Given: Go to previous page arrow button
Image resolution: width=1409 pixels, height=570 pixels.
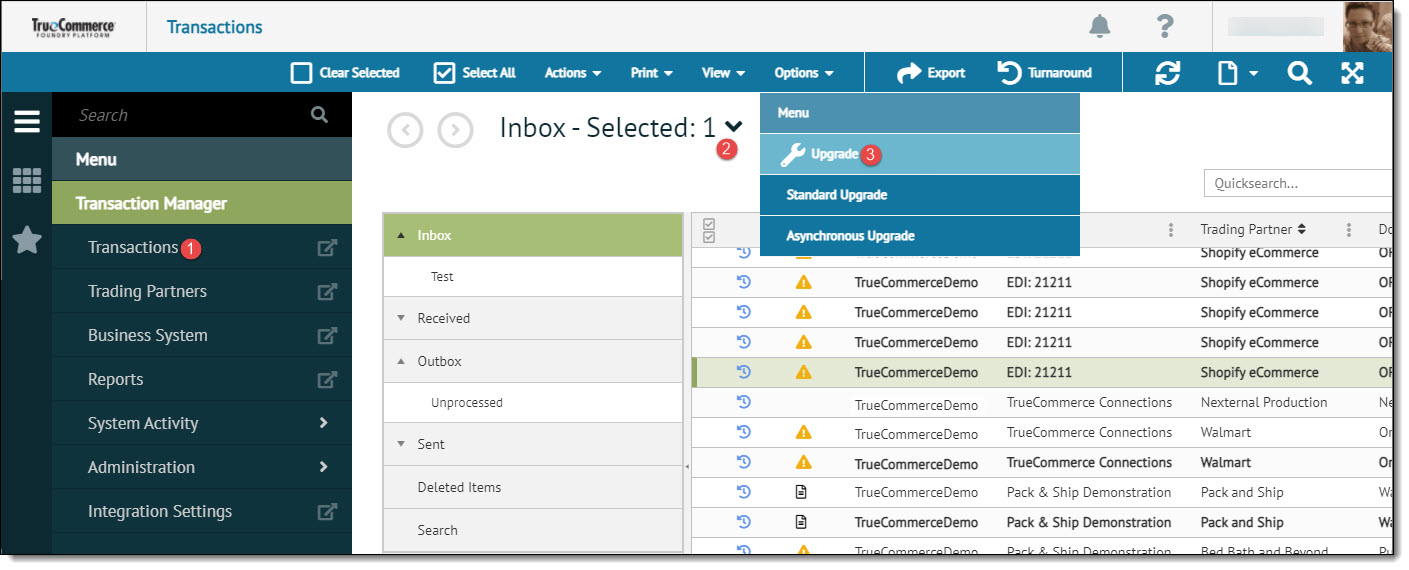Looking at the screenshot, I should tap(405, 130).
